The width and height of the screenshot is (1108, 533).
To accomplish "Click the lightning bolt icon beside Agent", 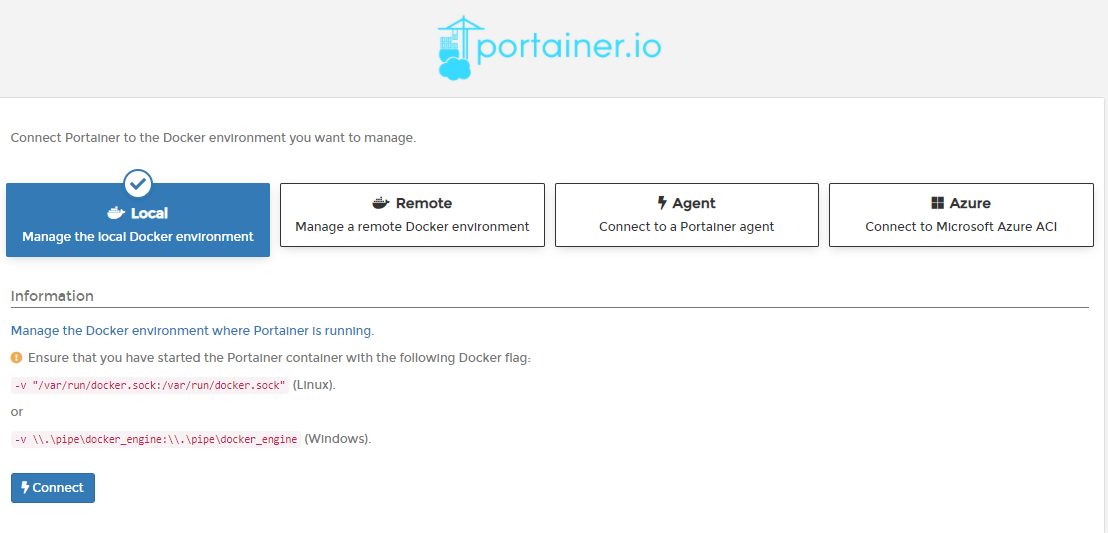I will [x=662, y=204].
